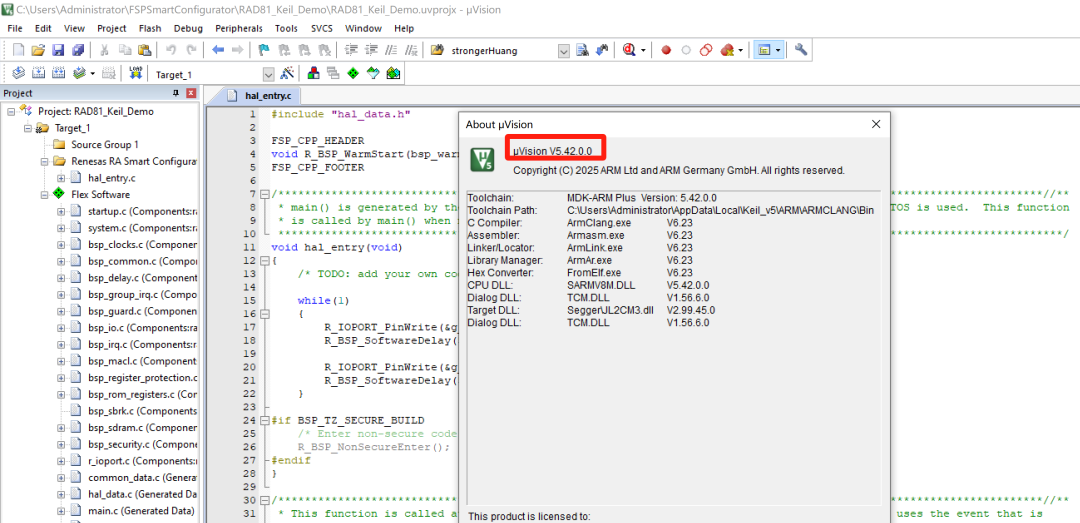Screen dimensions: 1080x523
Task: Insert a bookmark using flag icon
Action: pos(264,50)
